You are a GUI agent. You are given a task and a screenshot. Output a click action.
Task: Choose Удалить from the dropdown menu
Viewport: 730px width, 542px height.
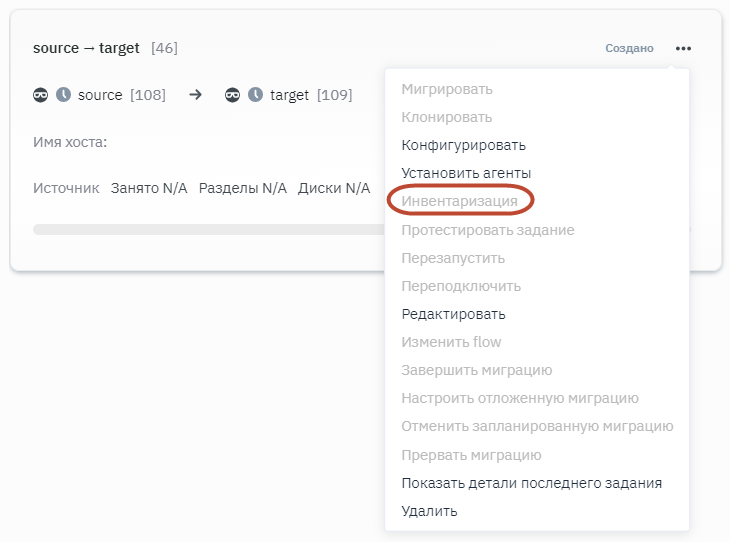(x=429, y=511)
